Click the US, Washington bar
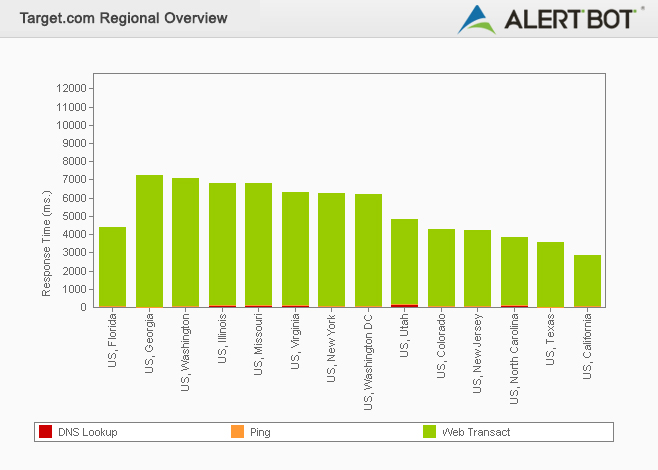658x470 pixels. [x=185, y=243]
